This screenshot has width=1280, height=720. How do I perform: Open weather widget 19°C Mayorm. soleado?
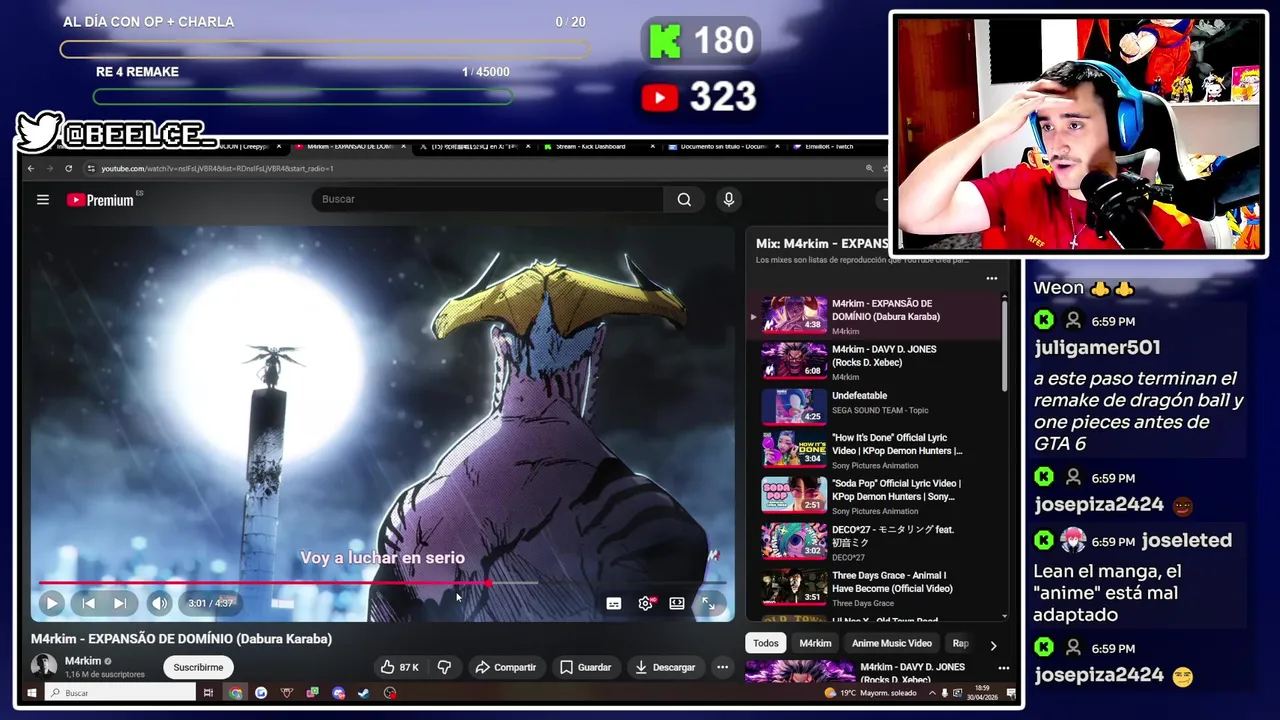coord(871,693)
